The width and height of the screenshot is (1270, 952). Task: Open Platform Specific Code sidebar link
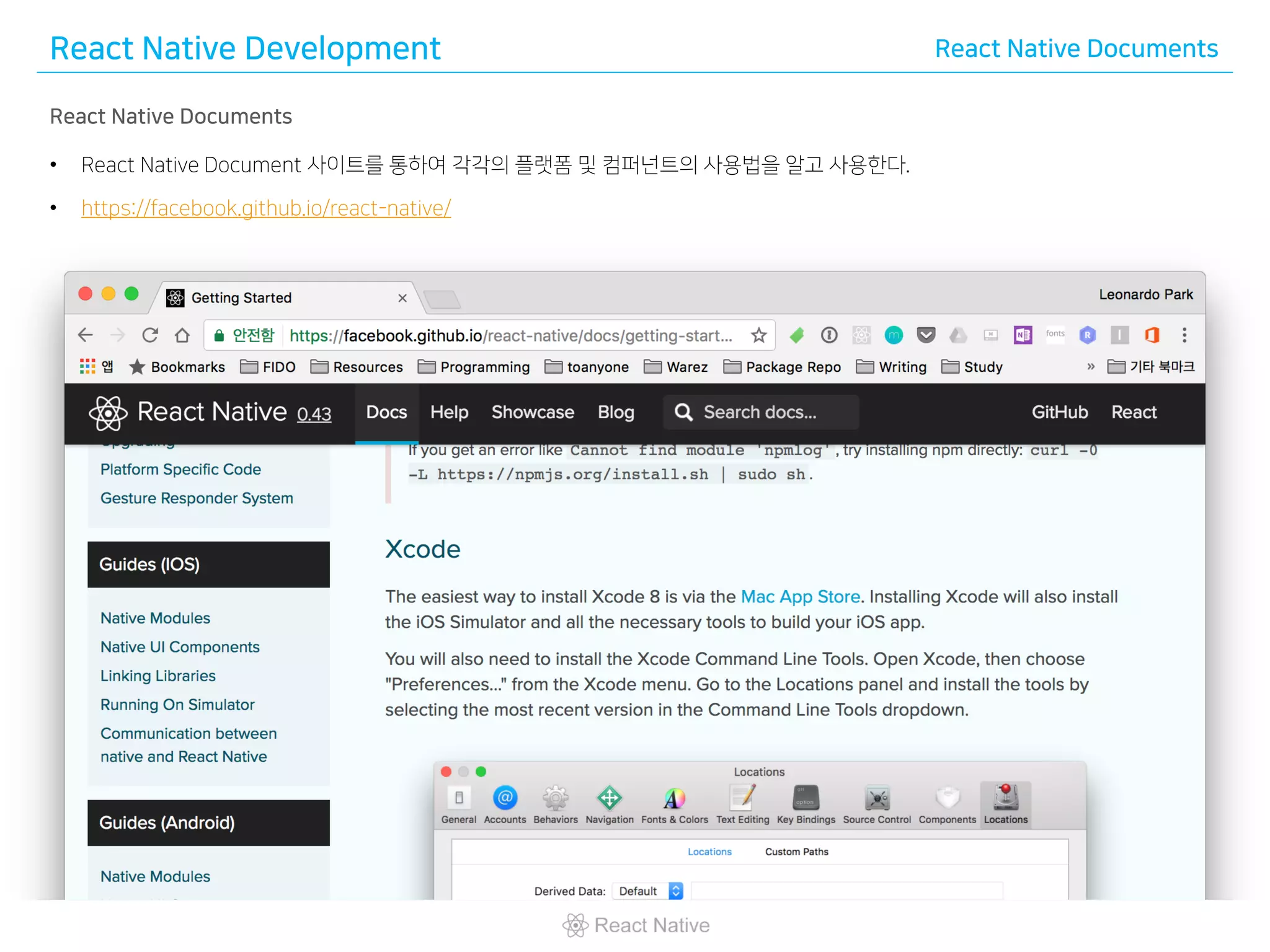[180, 470]
